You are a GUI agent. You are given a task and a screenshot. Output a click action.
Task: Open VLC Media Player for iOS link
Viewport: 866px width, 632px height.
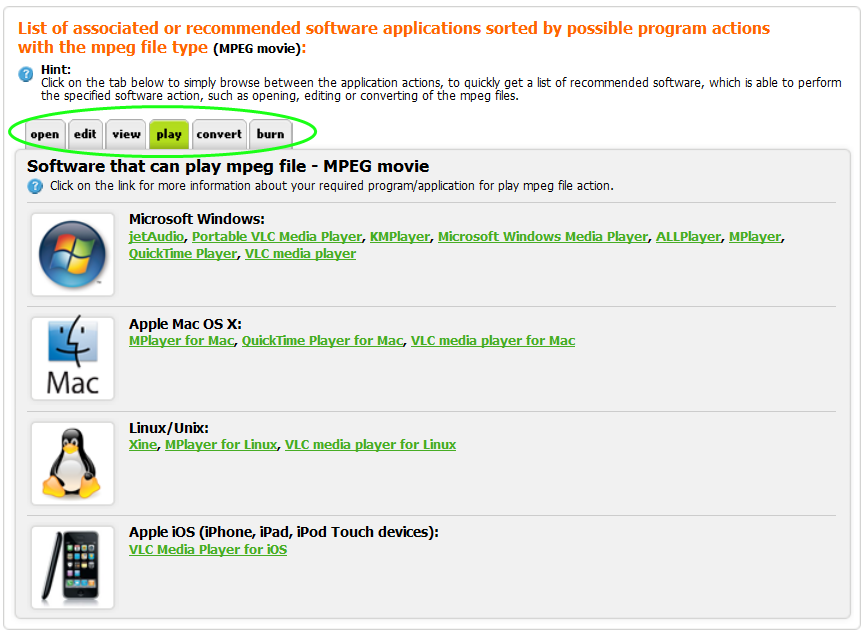[x=208, y=549]
